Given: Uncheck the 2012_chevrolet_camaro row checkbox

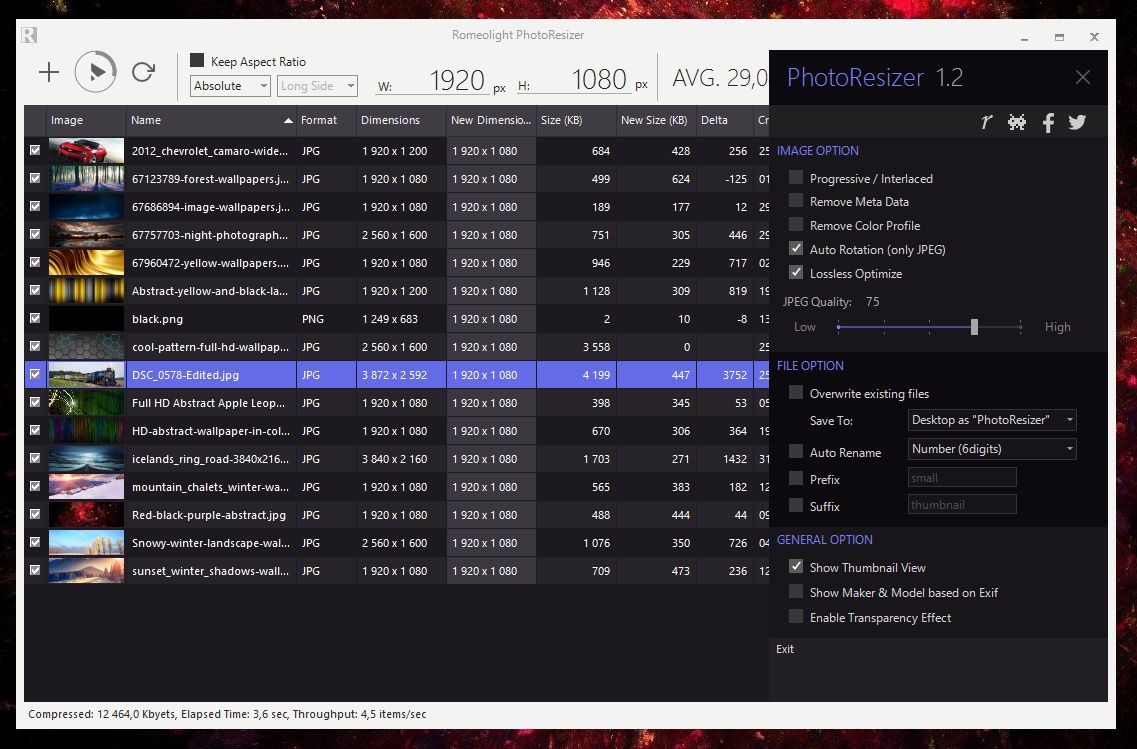Looking at the screenshot, I should point(35,150).
